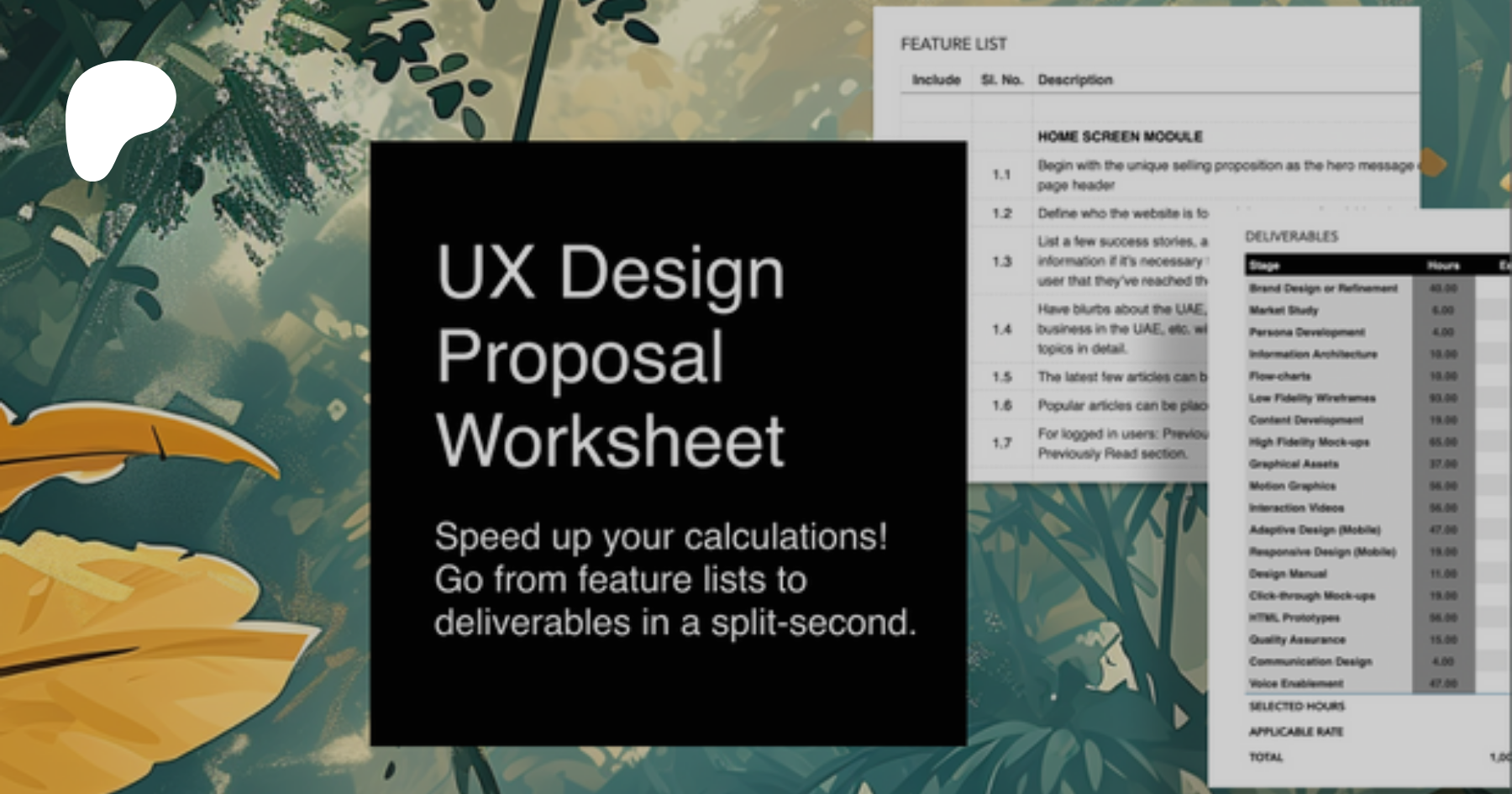1512x794 pixels.
Task: Click the APPLICABLE RATE label
Action: pyautogui.click(x=1295, y=732)
